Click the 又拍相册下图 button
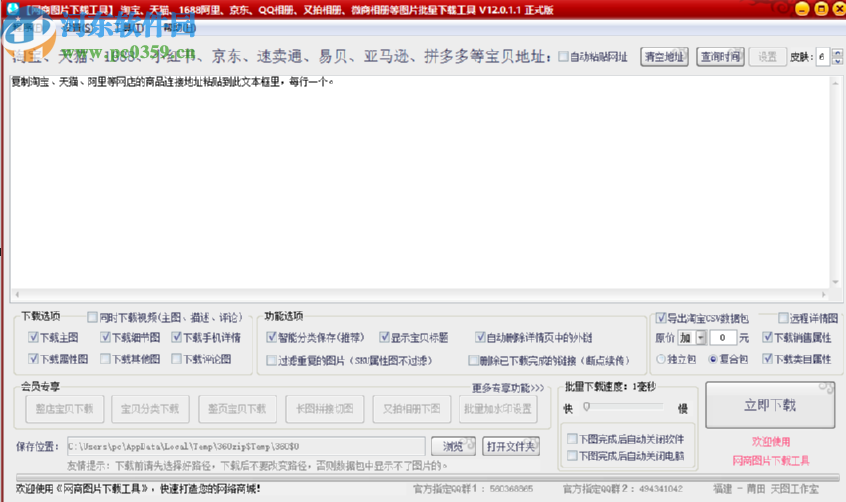This screenshot has width=846, height=502. tap(412, 409)
